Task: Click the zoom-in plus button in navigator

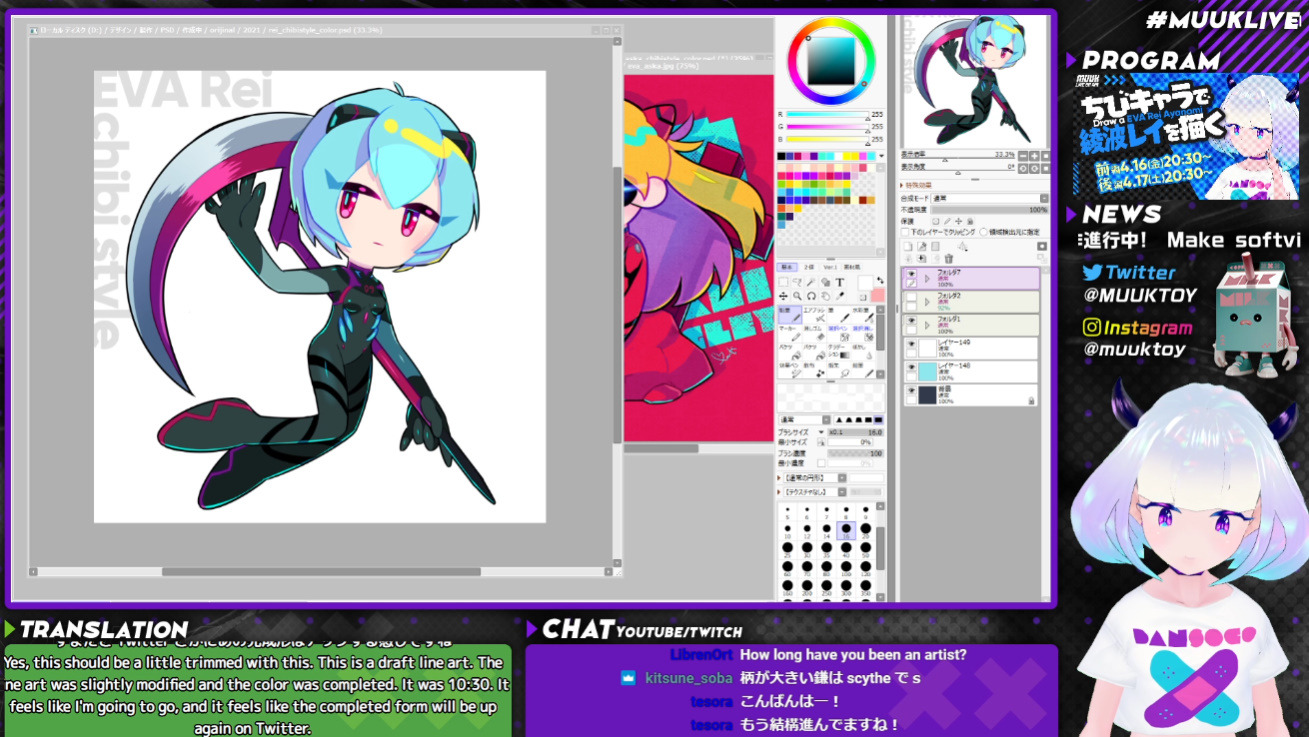Action: coord(1034,156)
